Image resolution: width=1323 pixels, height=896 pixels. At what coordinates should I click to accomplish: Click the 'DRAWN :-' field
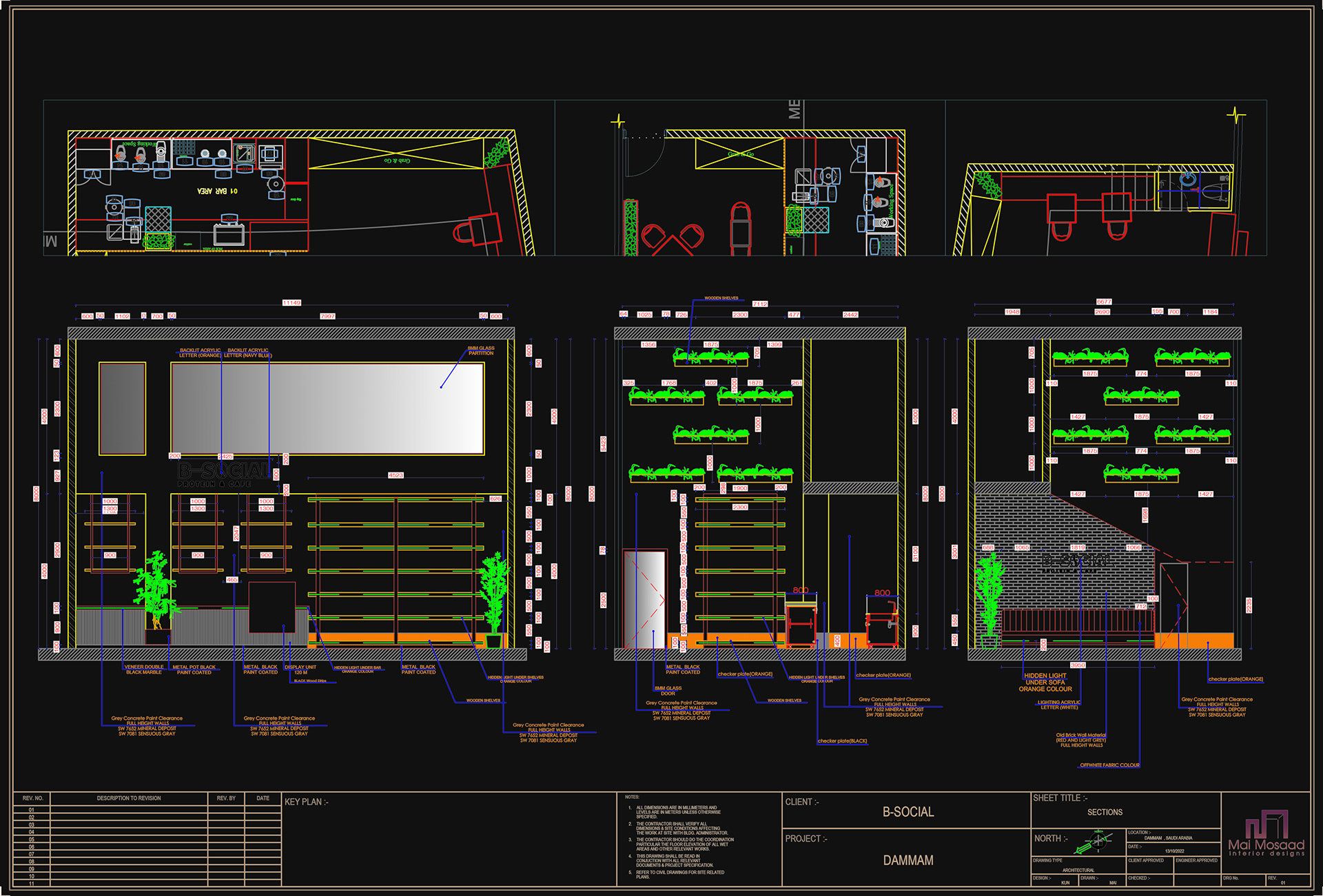click(1102, 879)
